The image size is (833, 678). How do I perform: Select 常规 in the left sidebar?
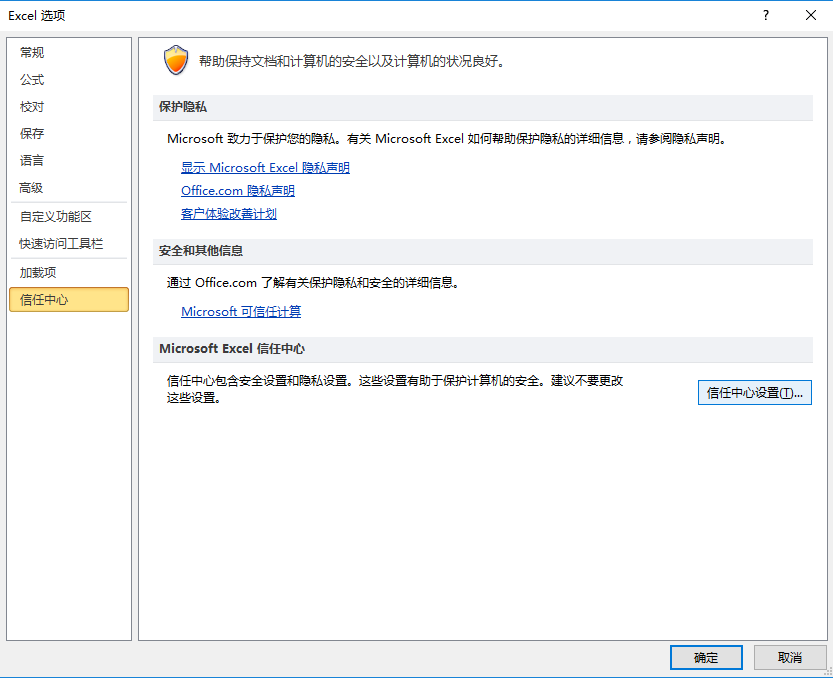pos(33,53)
